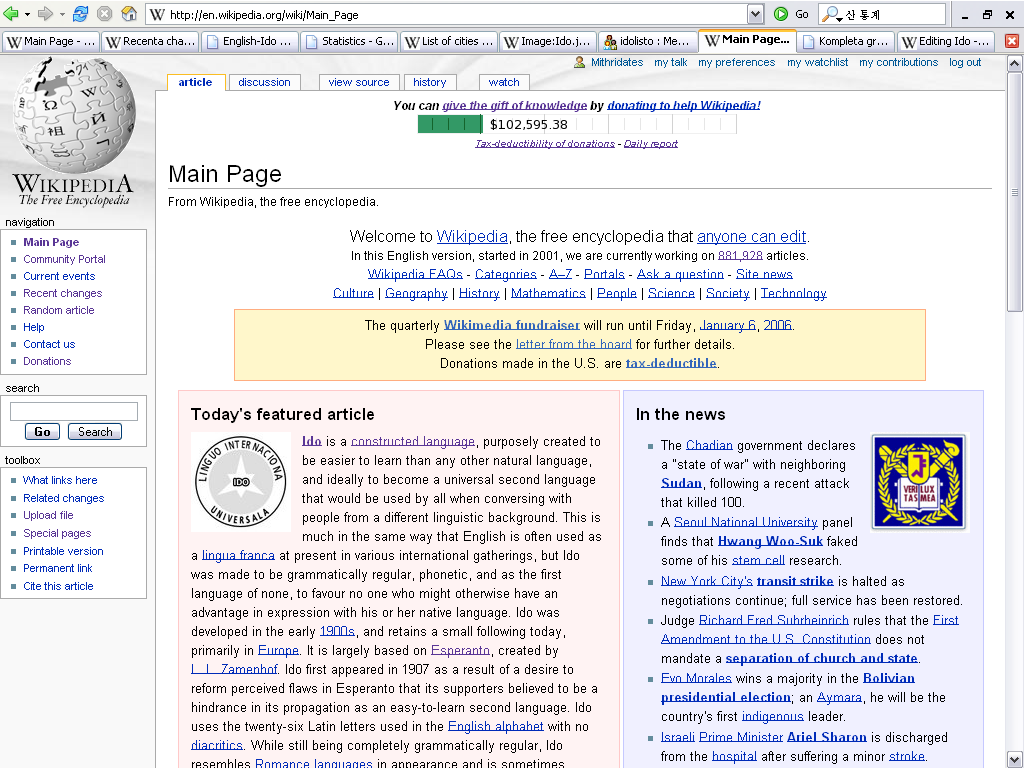Expand the address bar URL dropdown

coord(755,14)
